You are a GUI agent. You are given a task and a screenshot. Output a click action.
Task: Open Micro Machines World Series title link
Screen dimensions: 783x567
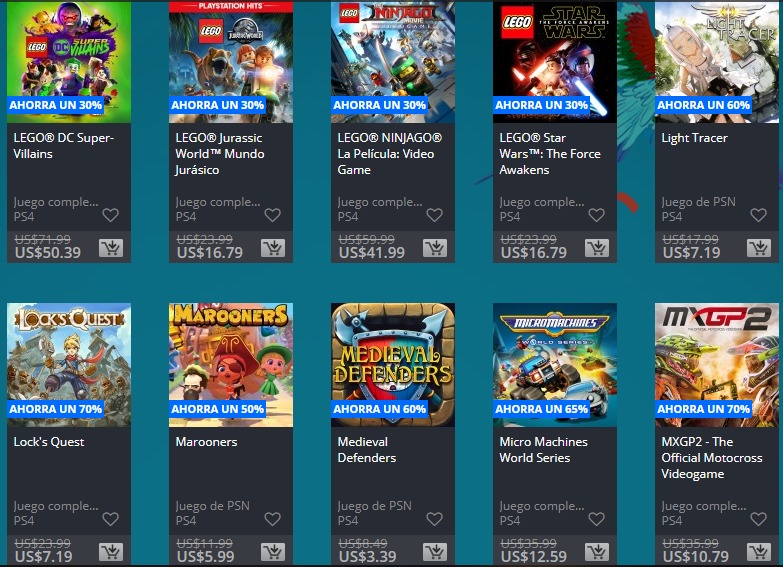click(543, 450)
